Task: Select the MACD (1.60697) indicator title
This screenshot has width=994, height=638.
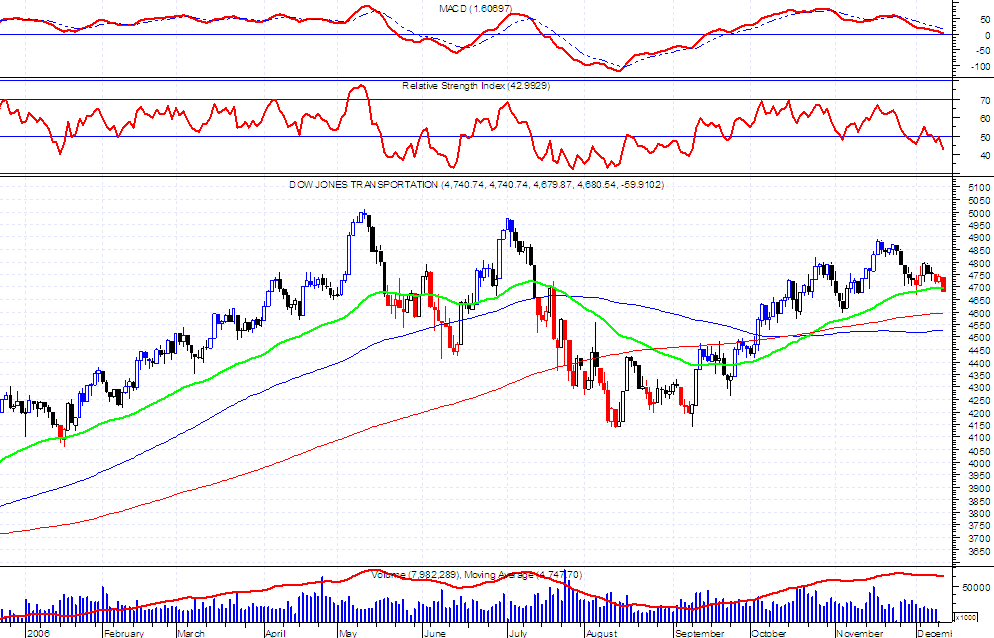Action: [x=475, y=9]
